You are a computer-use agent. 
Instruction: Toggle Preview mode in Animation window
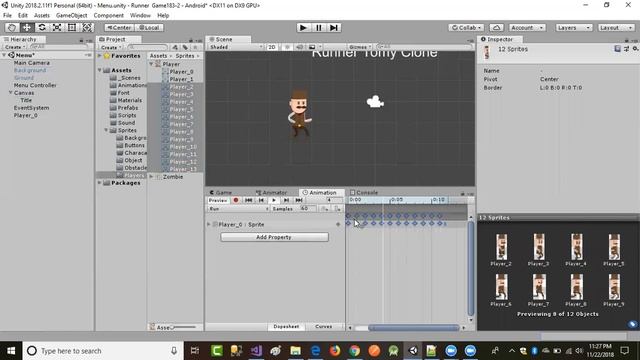pos(218,200)
